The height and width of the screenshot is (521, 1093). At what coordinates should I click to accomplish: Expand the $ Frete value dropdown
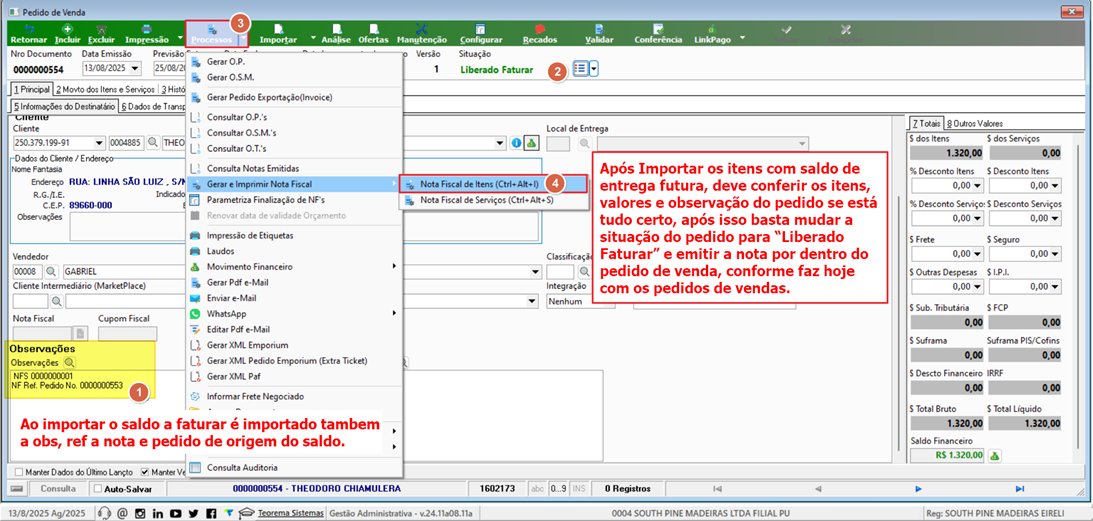pos(977,254)
